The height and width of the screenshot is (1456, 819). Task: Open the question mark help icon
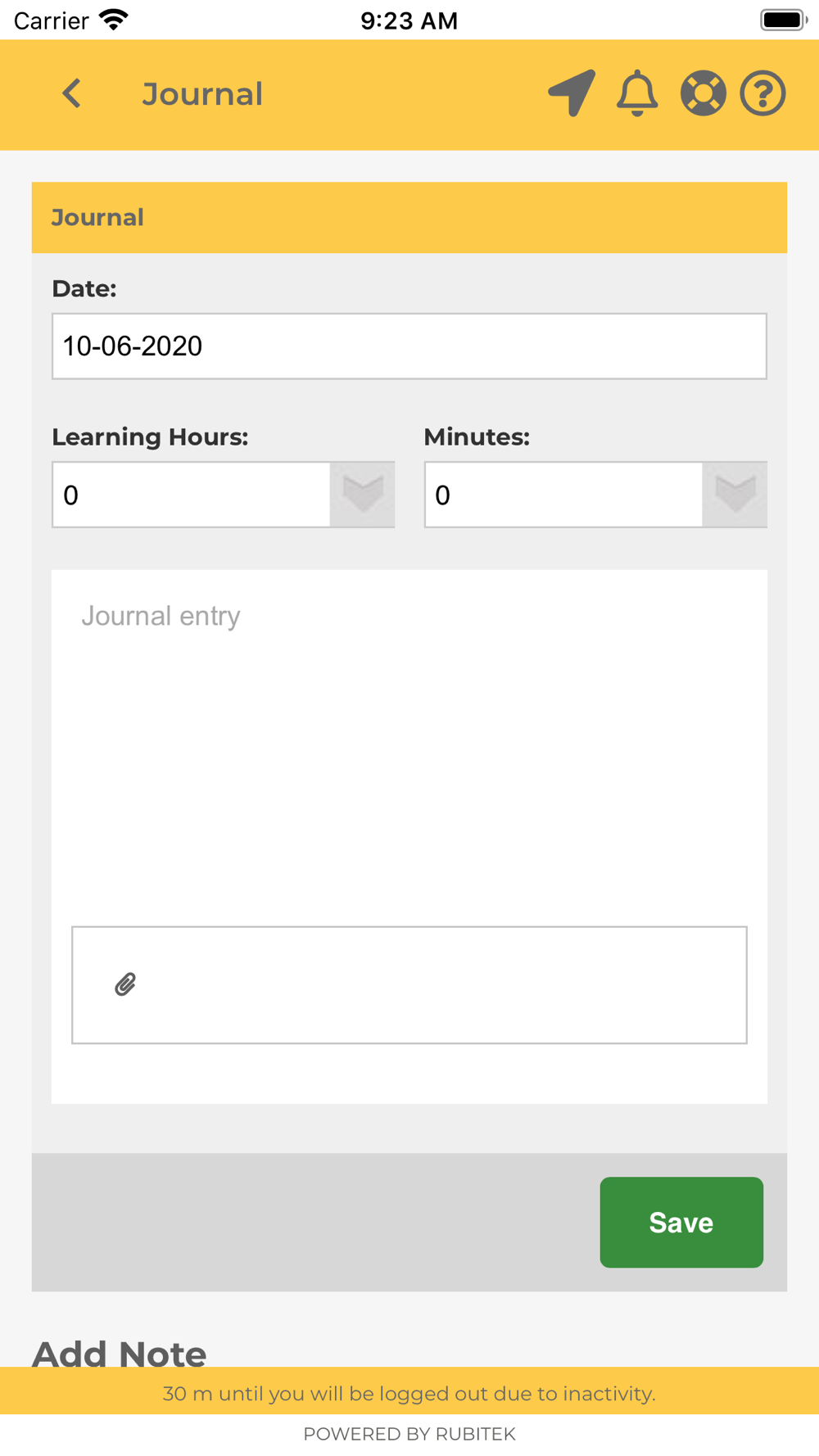point(762,93)
